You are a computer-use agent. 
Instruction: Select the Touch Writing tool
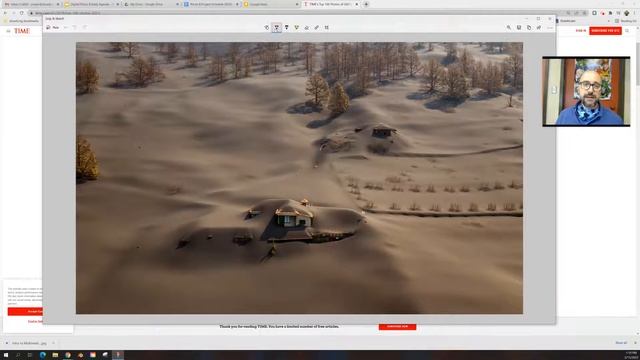[267, 27]
